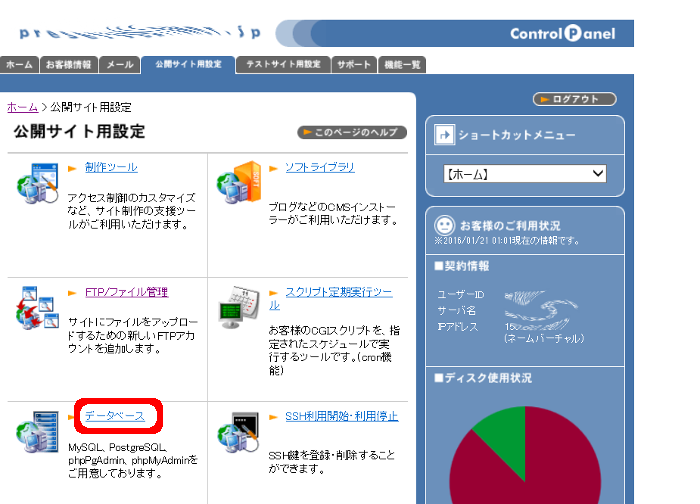Click the アクセス制御のカスタマイズ description text

[x=131, y=211]
